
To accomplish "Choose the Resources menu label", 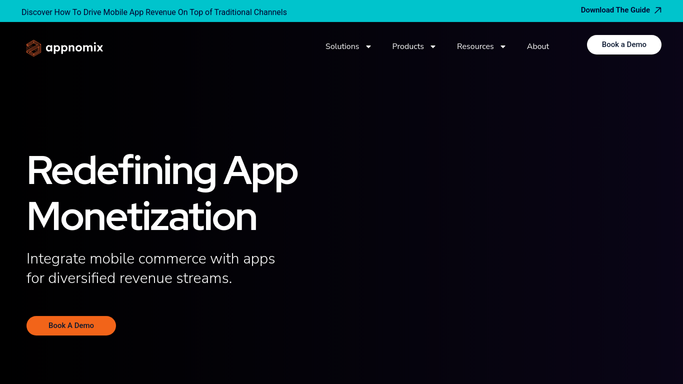I will pyautogui.click(x=475, y=46).
